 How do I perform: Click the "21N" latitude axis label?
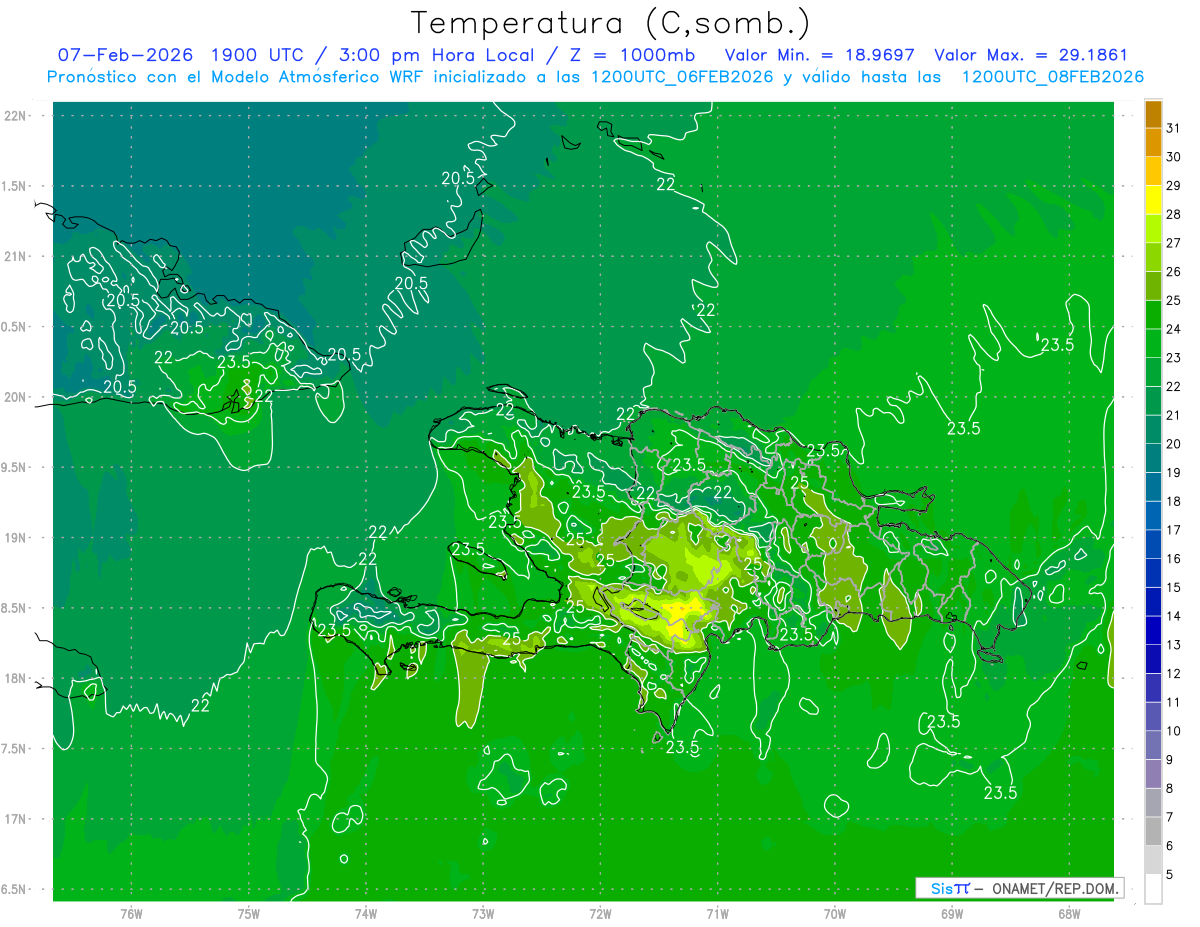(x=16, y=256)
